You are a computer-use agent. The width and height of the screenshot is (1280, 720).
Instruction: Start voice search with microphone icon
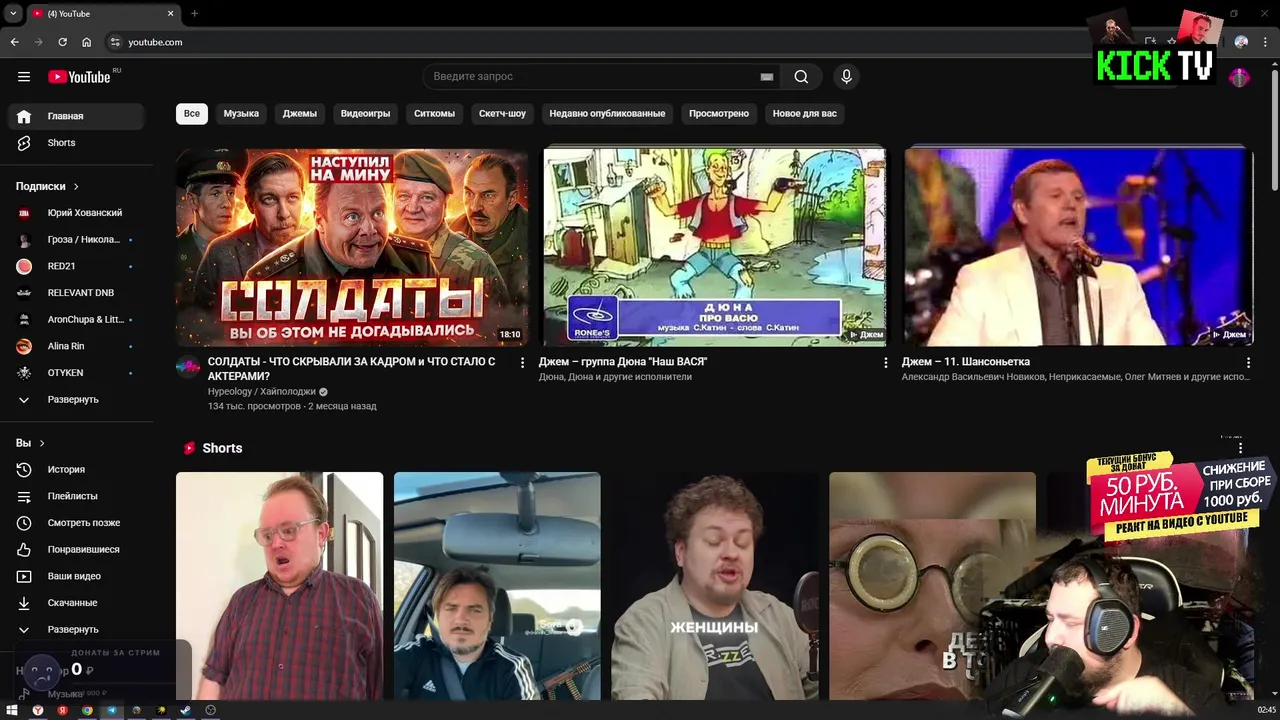pyautogui.click(x=846, y=77)
